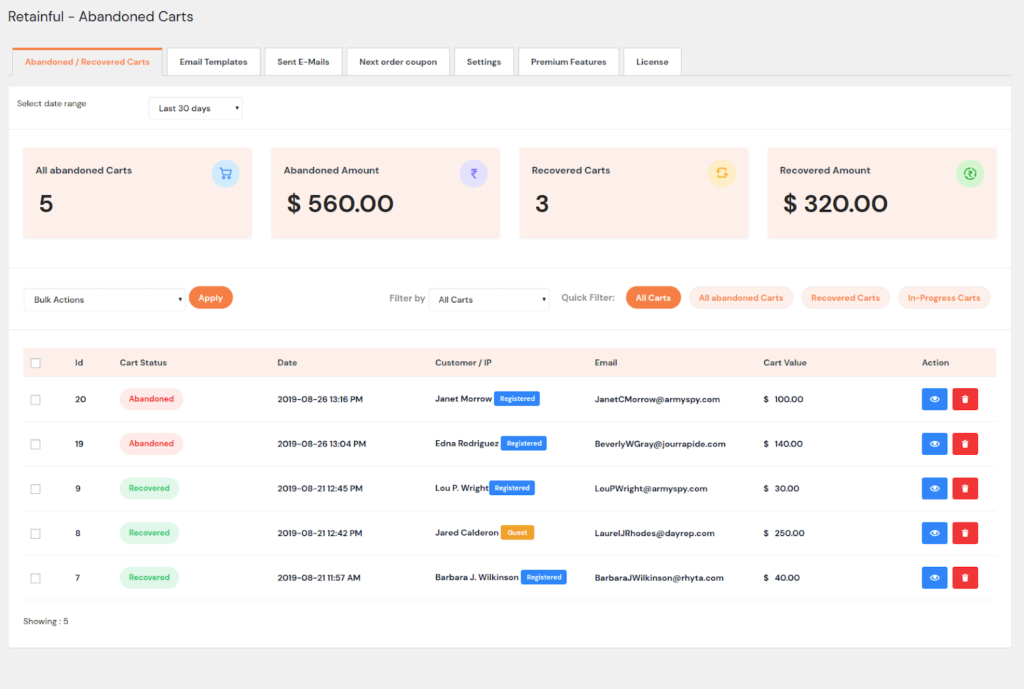Screen dimensions: 1024x689
Task: Delete cart 9 of Lou P. Wright
Action: 965,489
